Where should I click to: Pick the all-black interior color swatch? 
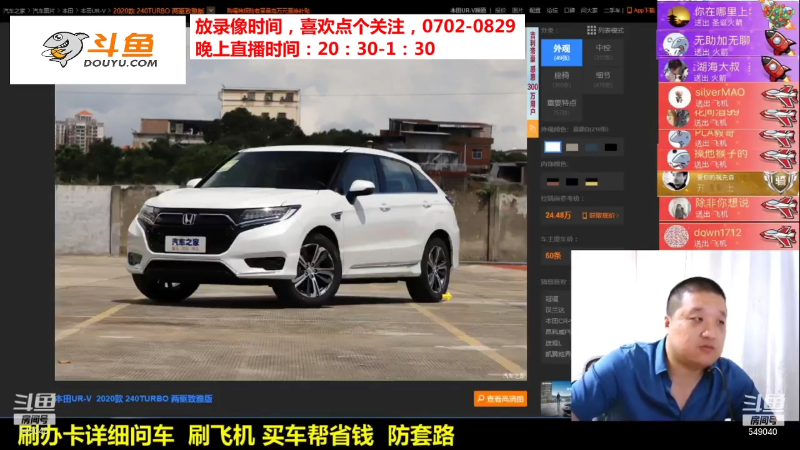tap(572, 182)
